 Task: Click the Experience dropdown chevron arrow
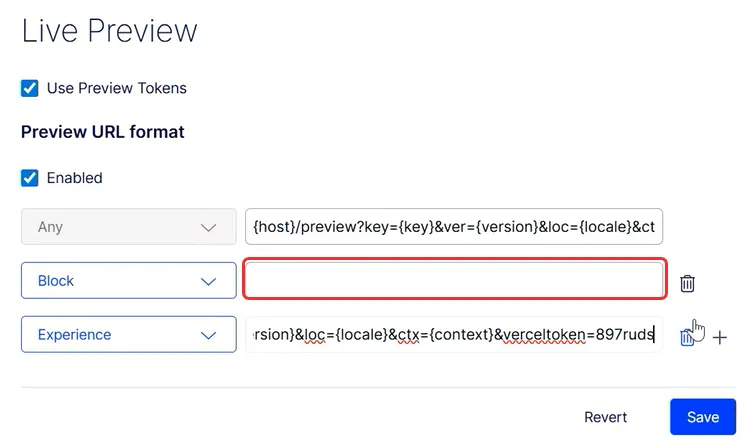click(x=208, y=335)
